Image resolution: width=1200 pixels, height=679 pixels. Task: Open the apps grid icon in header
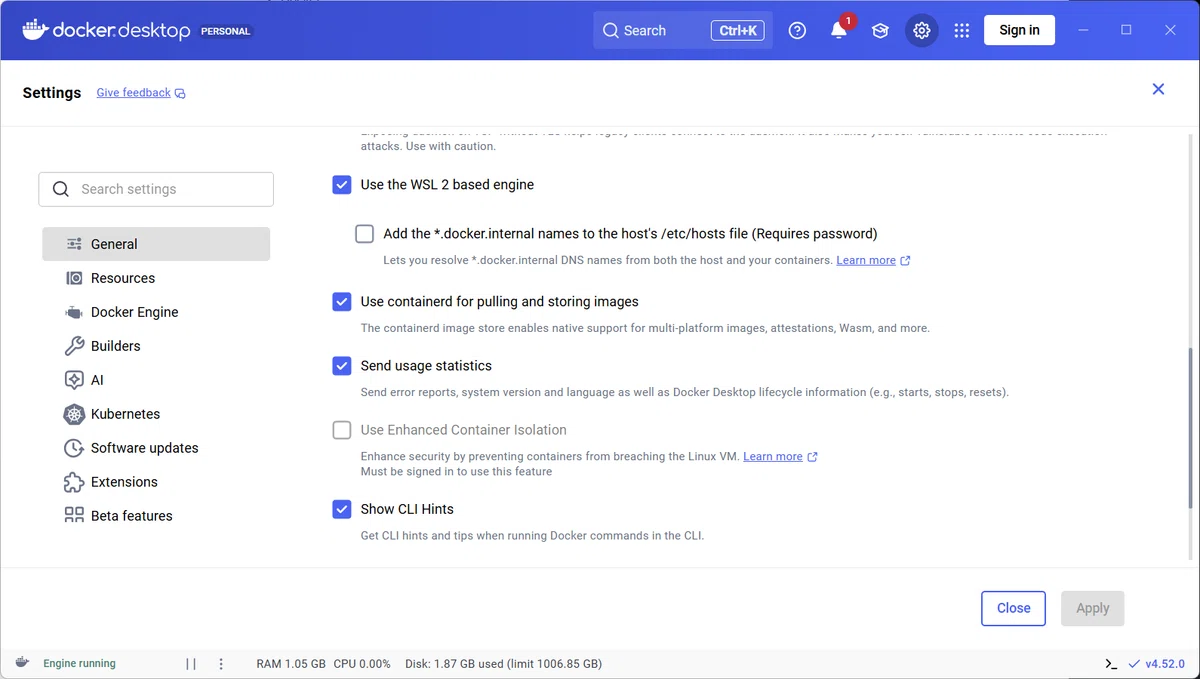click(962, 30)
